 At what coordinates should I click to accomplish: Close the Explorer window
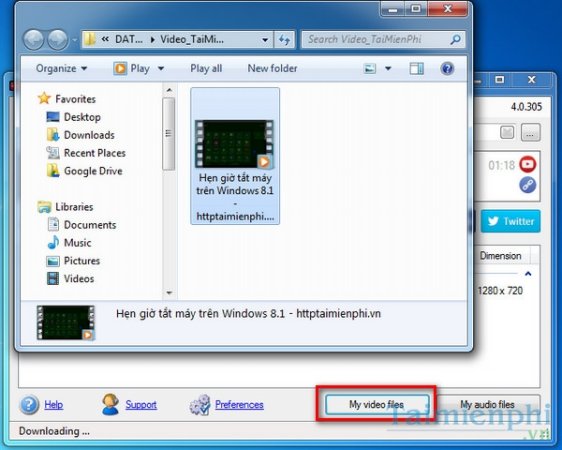tap(448, 9)
